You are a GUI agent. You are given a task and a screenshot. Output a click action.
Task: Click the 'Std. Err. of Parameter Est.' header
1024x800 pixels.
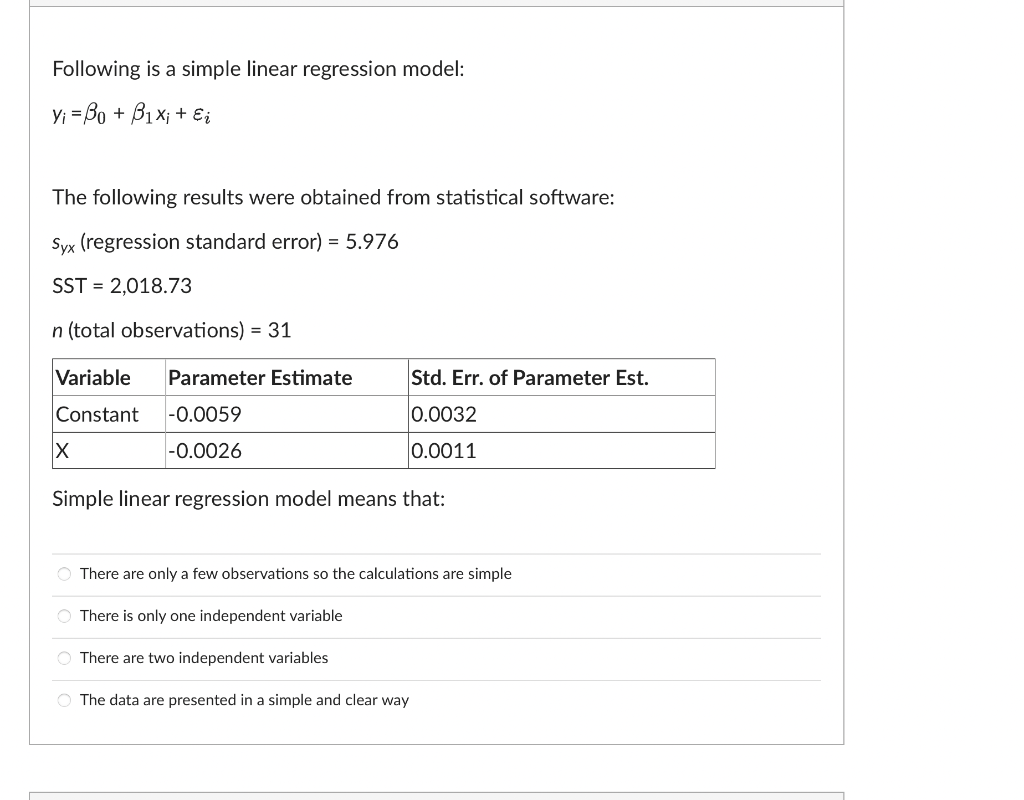pyautogui.click(x=529, y=377)
